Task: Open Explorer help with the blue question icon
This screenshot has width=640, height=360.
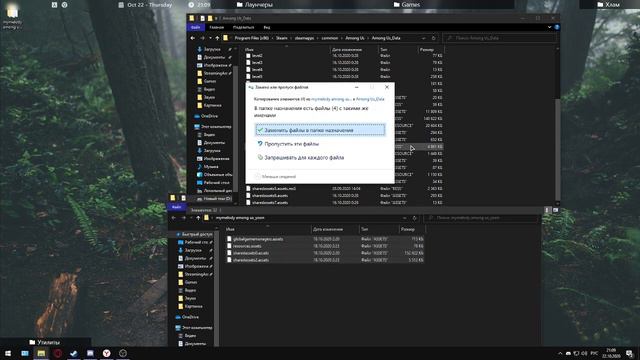Action: point(556,27)
